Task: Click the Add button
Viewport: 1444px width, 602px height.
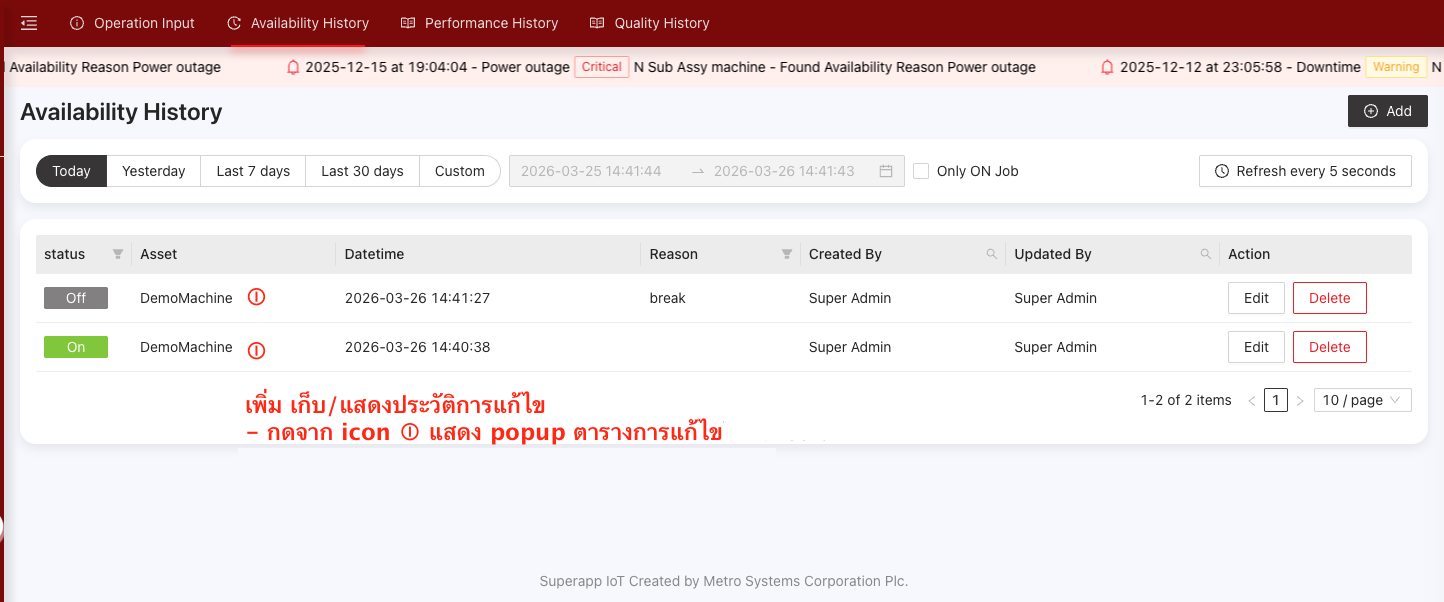Action: click(1387, 111)
